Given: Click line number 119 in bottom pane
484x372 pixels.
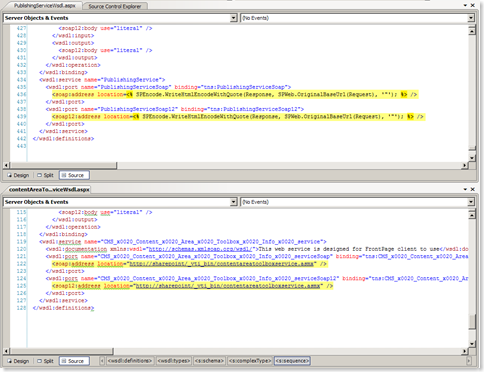Looking at the screenshot, I should click(x=21, y=242).
